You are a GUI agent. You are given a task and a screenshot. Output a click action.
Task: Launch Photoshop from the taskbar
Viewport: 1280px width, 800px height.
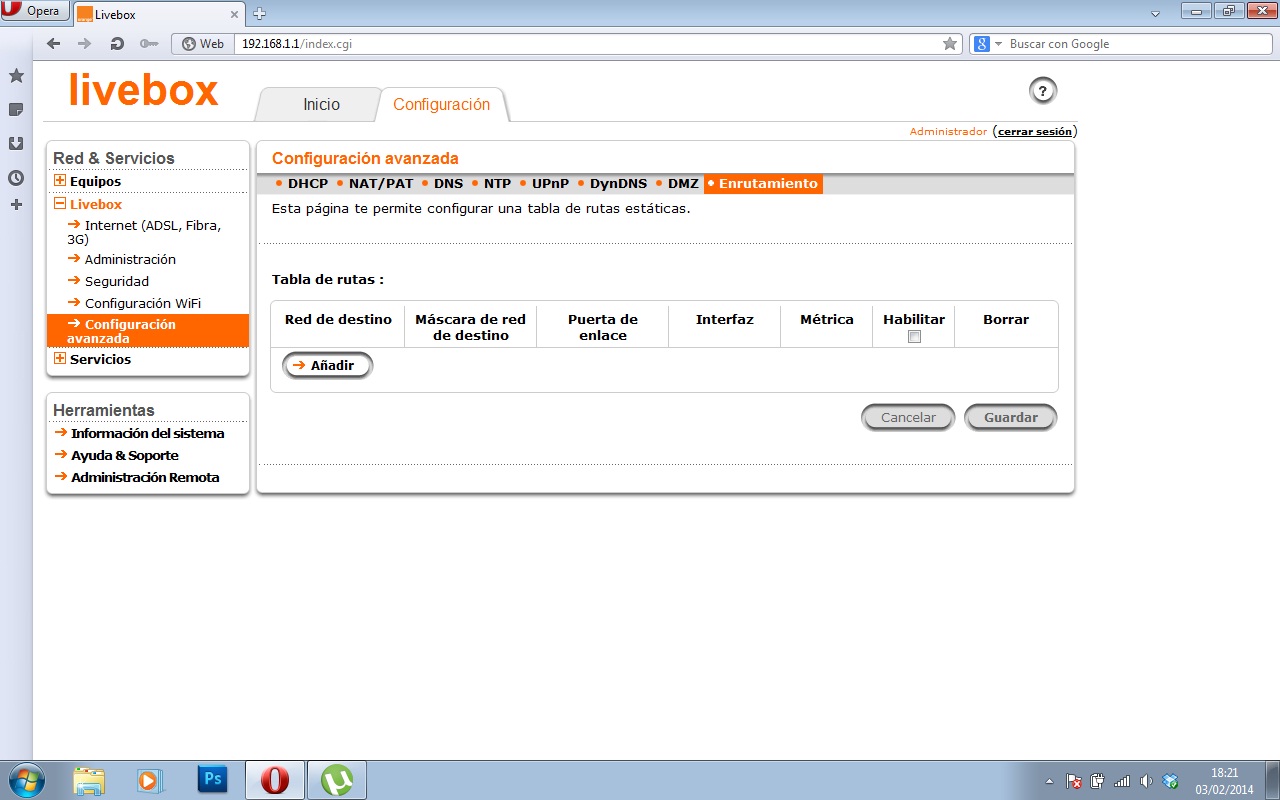(x=213, y=779)
